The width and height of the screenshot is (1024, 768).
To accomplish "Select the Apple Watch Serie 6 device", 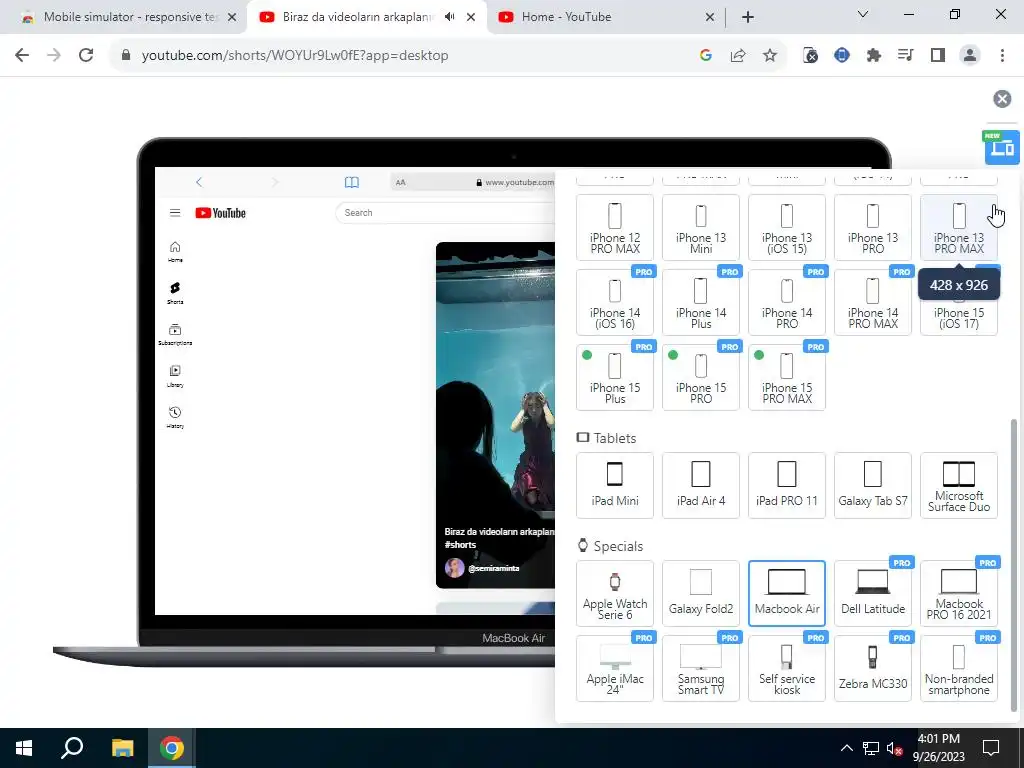I will pos(615,593).
